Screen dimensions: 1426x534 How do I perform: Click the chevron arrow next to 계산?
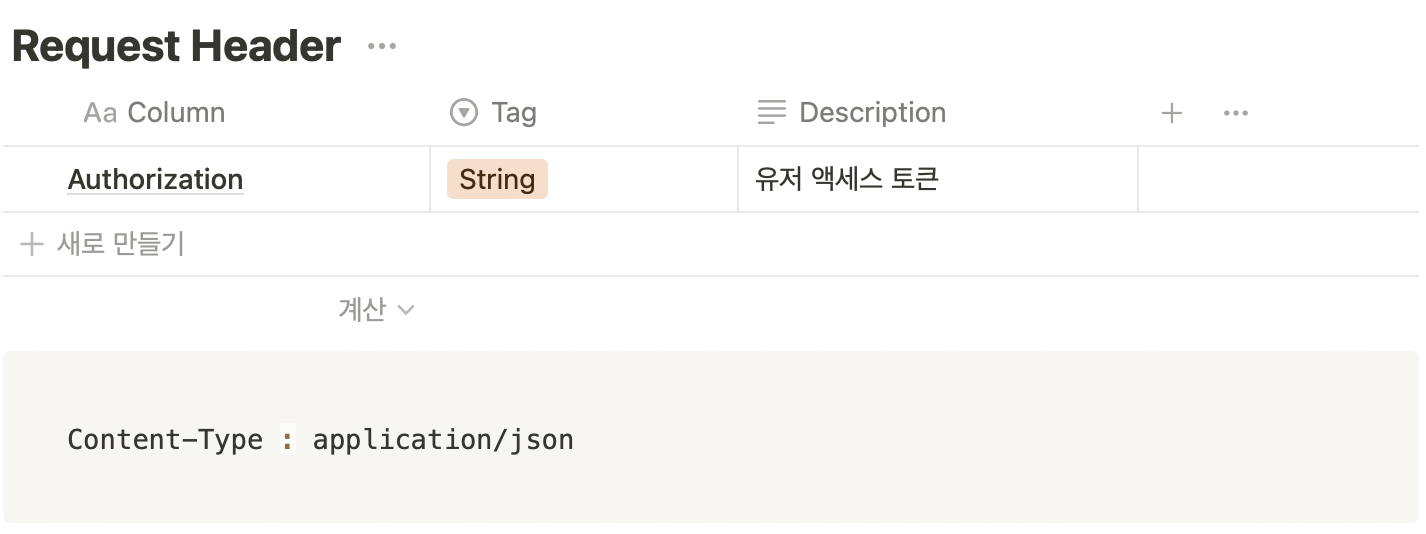[406, 310]
